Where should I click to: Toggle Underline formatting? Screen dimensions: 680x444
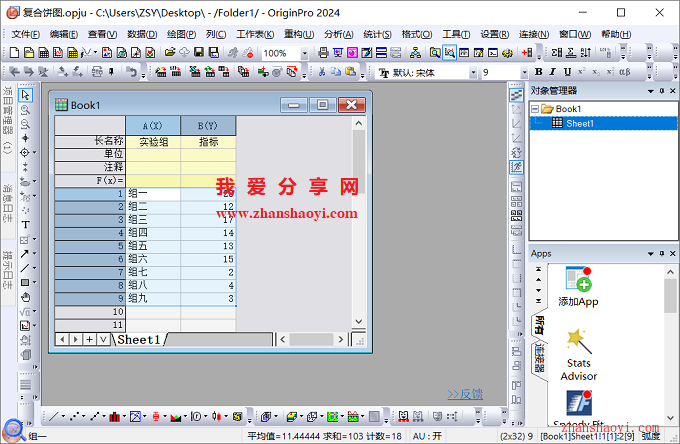(x=567, y=72)
